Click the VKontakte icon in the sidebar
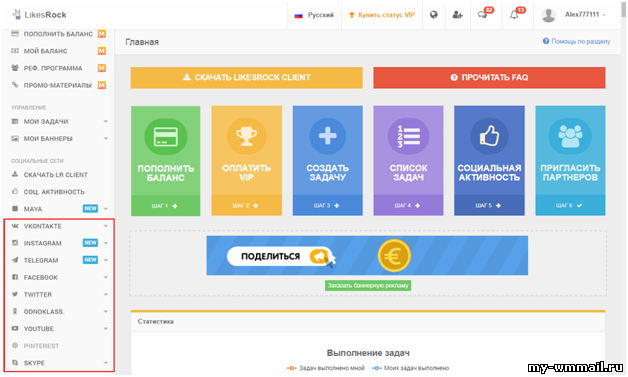 pyautogui.click(x=15, y=226)
